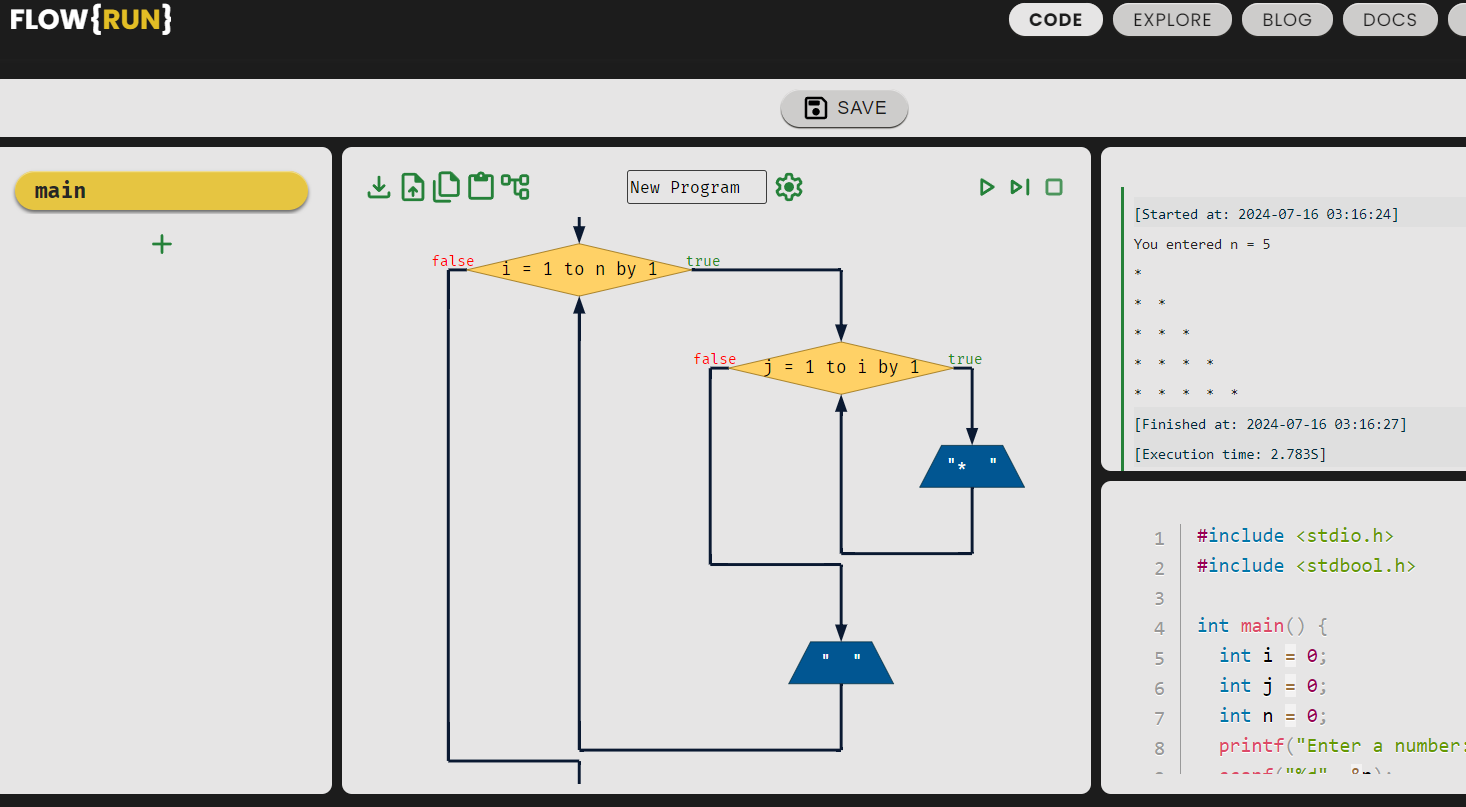Select the outer loop diamond i = 1 to n

(x=578, y=269)
